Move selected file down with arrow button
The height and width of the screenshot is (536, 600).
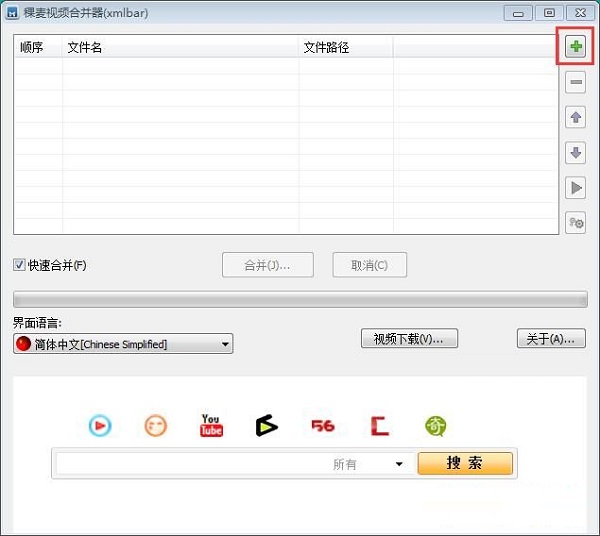(x=576, y=153)
